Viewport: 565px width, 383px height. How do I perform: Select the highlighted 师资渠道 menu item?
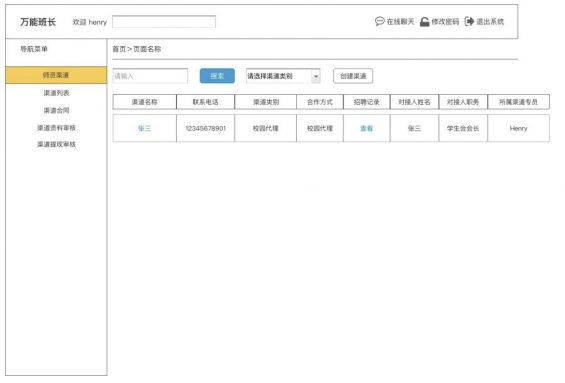[x=56, y=75]
